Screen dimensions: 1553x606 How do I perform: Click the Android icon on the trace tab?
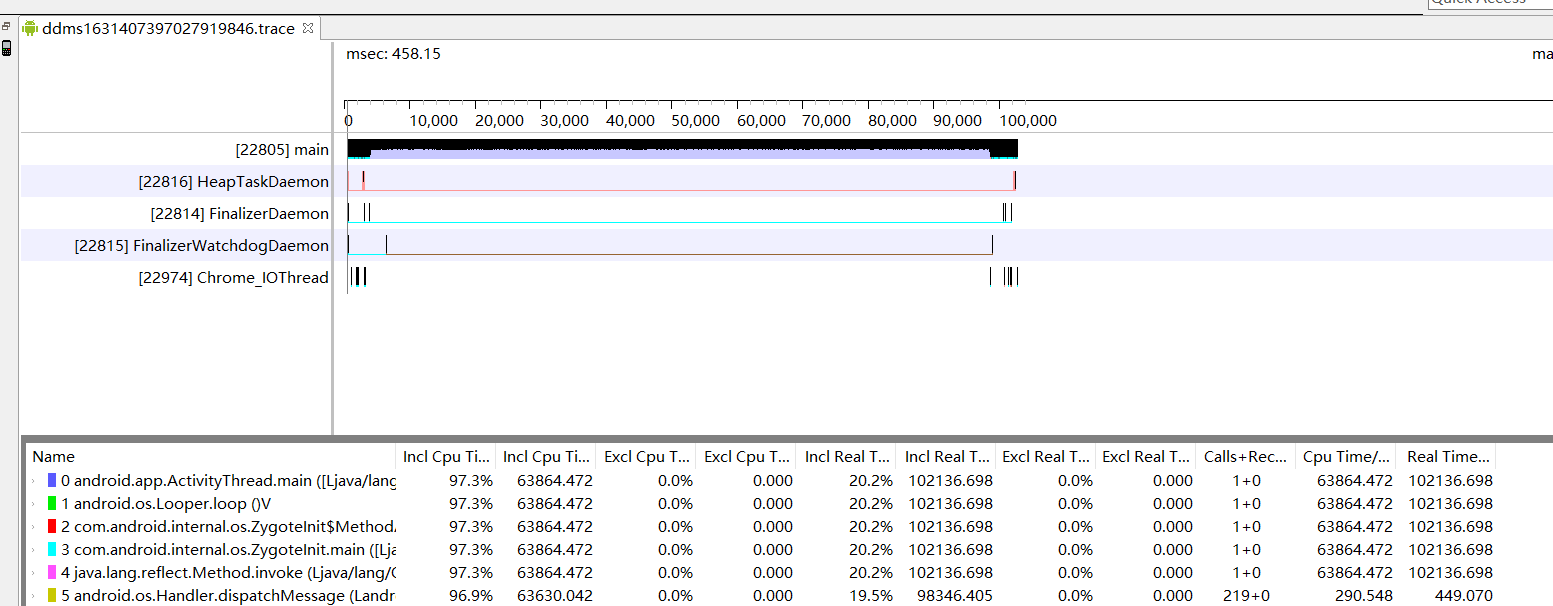point(31,29)
